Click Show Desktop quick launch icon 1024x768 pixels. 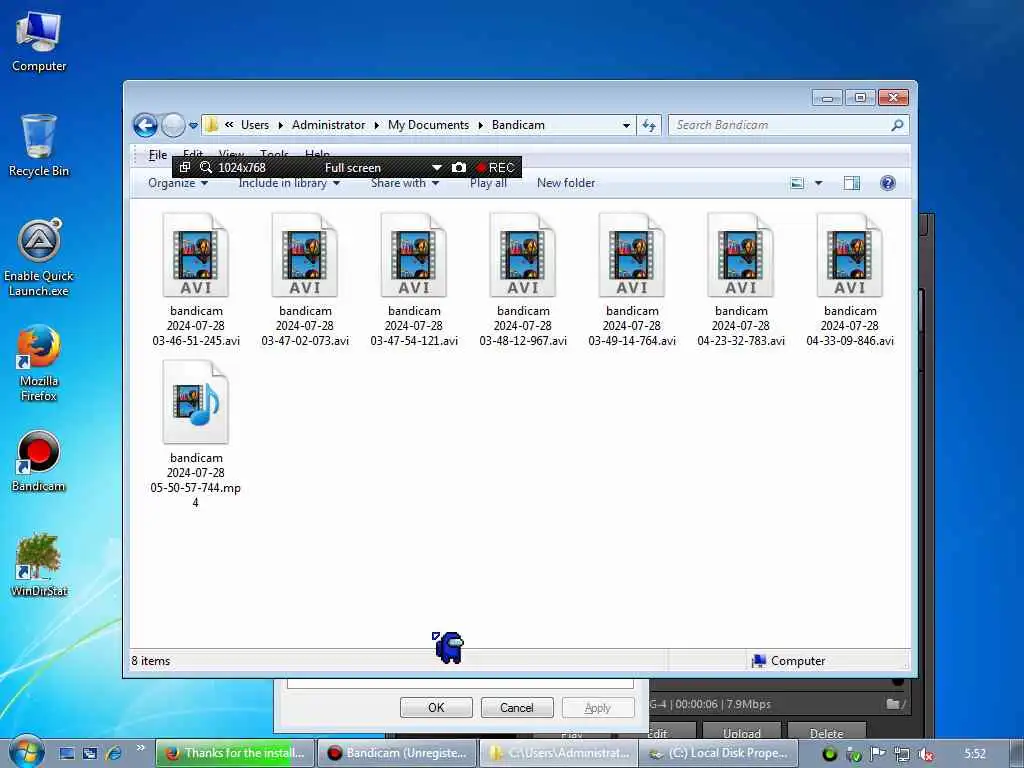[x=67, y=754]
